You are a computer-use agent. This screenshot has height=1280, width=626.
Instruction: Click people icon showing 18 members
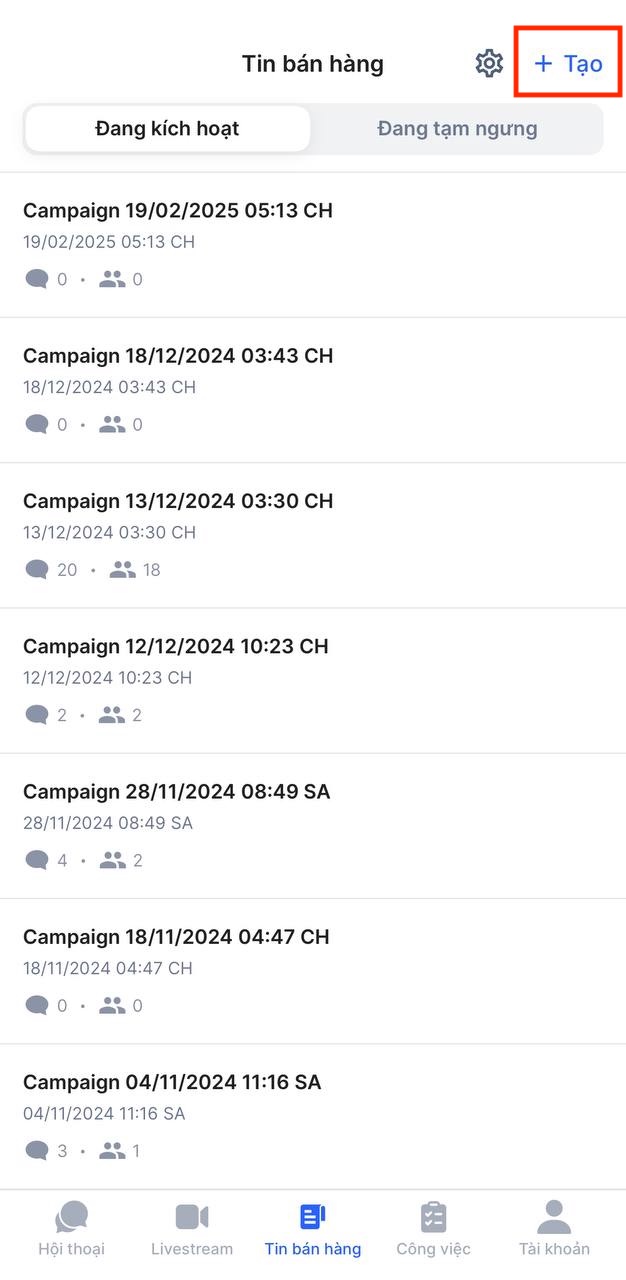[122, 570]
